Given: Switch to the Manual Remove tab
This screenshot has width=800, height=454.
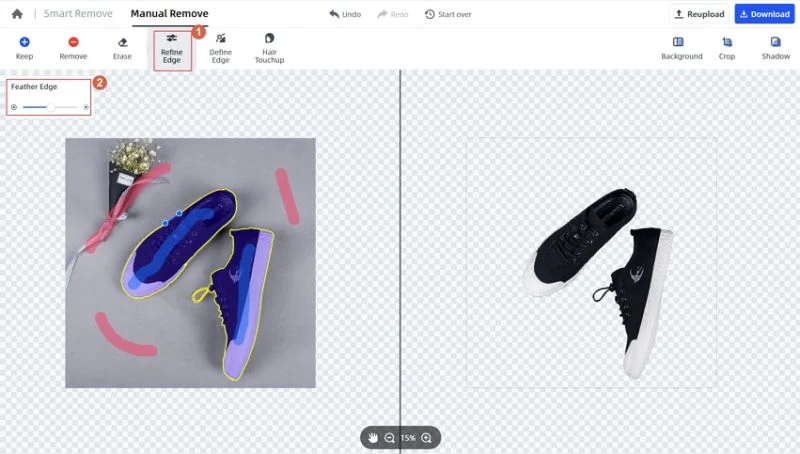Looking at the screenshot, I should [169, 14].
